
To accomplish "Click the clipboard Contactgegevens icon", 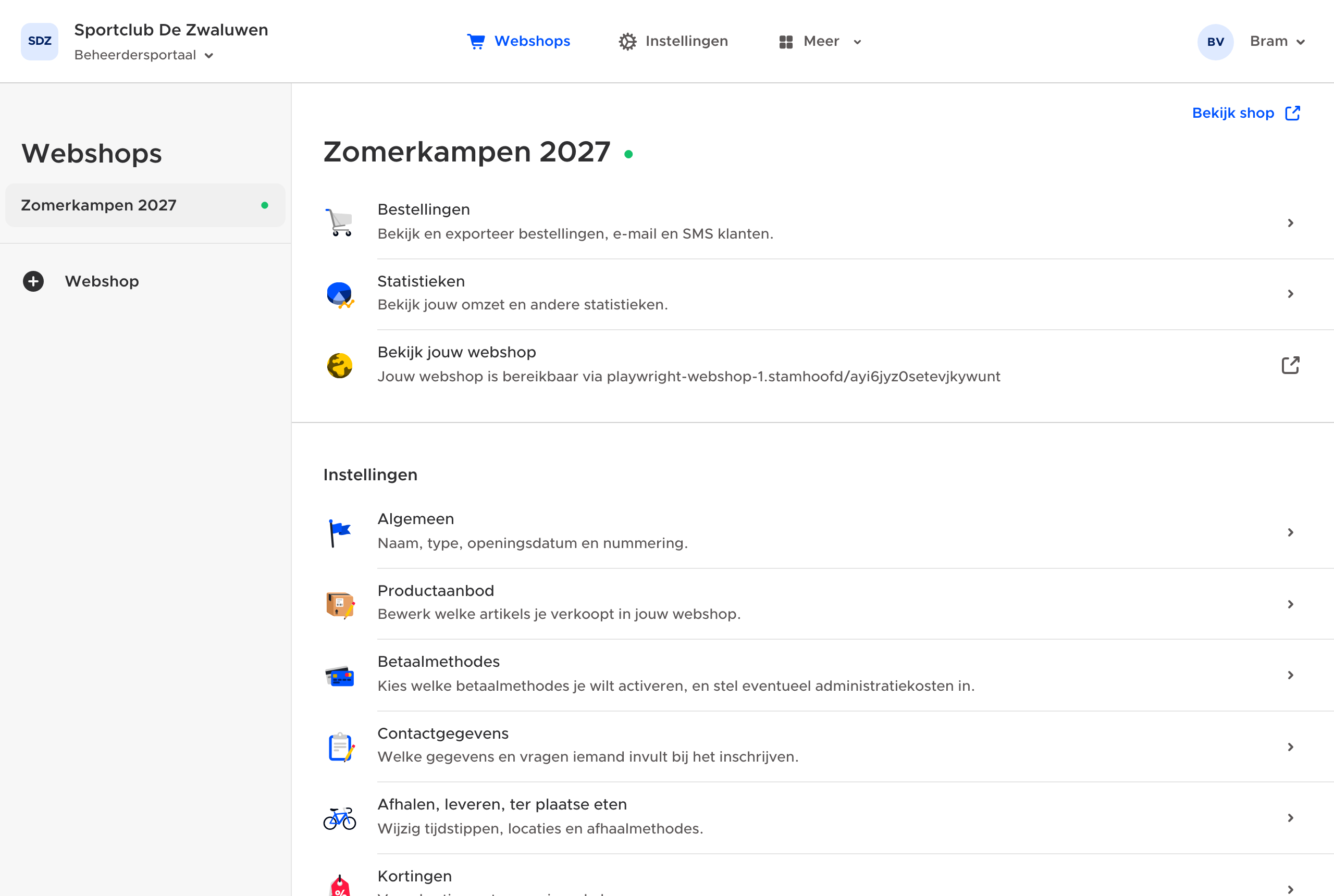I will pos(341,747).
